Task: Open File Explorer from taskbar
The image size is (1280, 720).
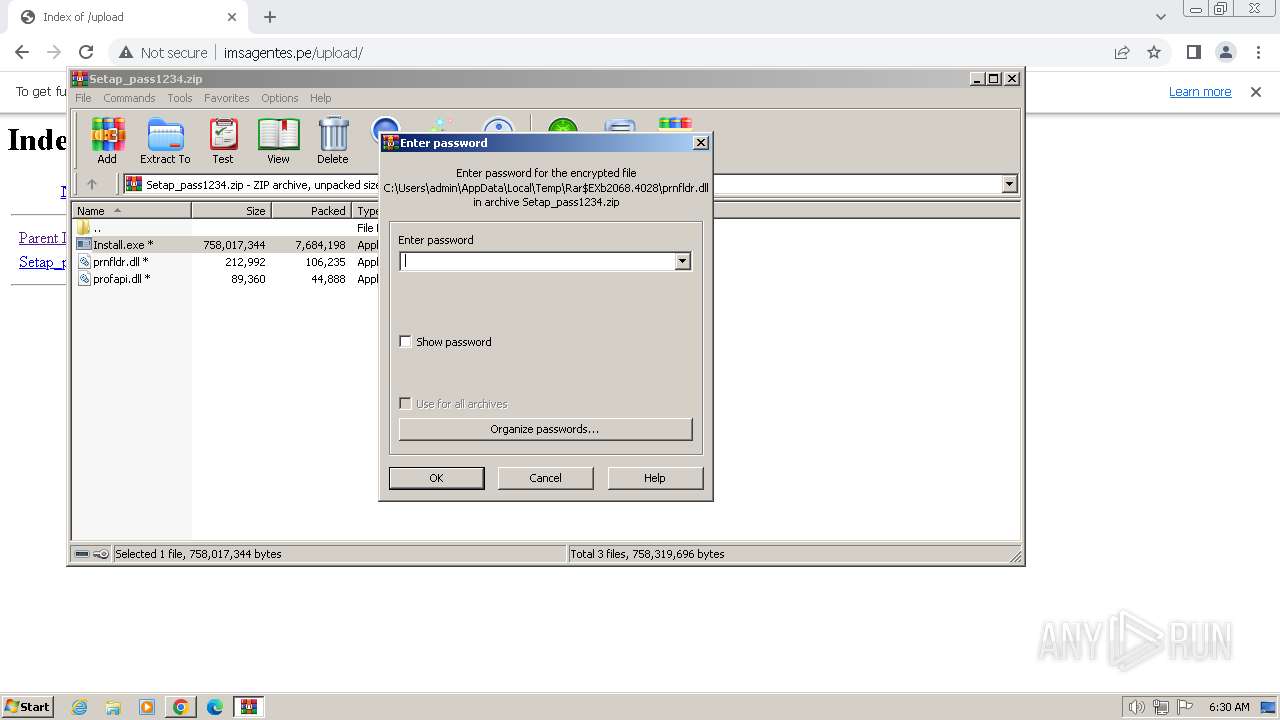Action: [113, 707]
